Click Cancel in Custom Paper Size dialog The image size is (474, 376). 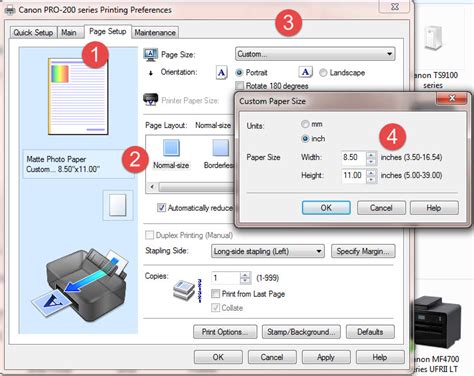click(381, 208)
